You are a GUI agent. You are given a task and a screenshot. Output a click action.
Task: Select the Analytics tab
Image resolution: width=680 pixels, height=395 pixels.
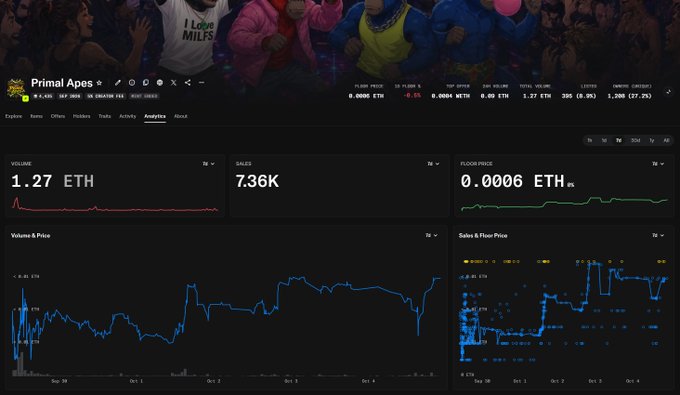(x=155, y=116)
